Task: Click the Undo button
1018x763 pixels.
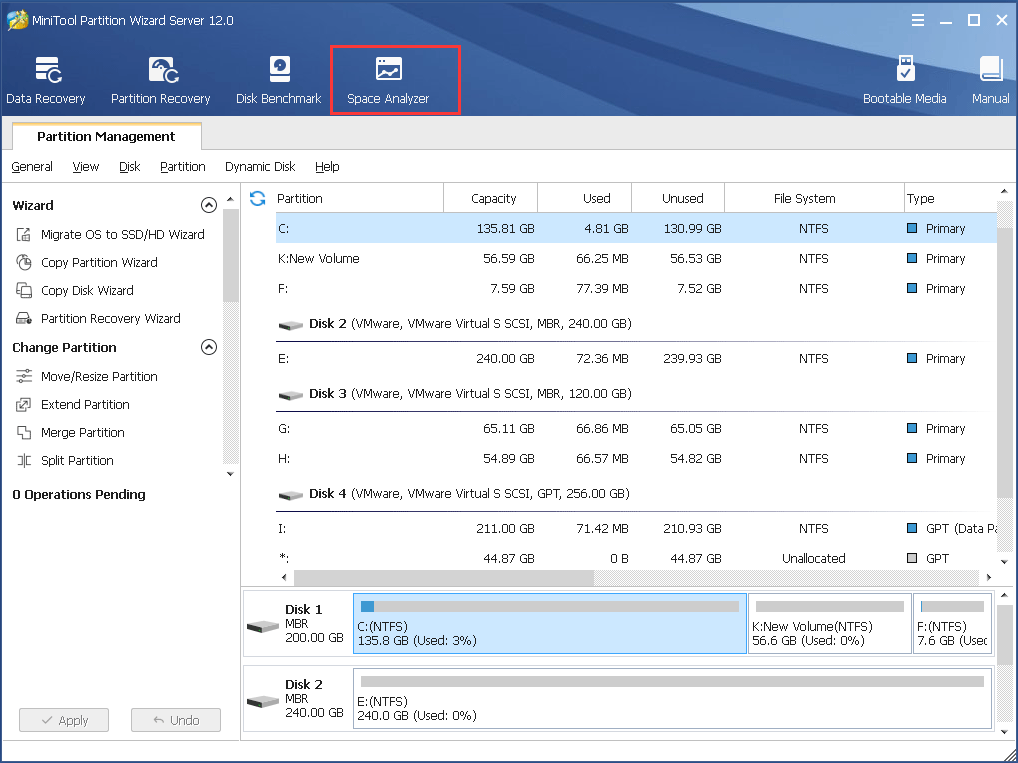Action: coord(176,720)
